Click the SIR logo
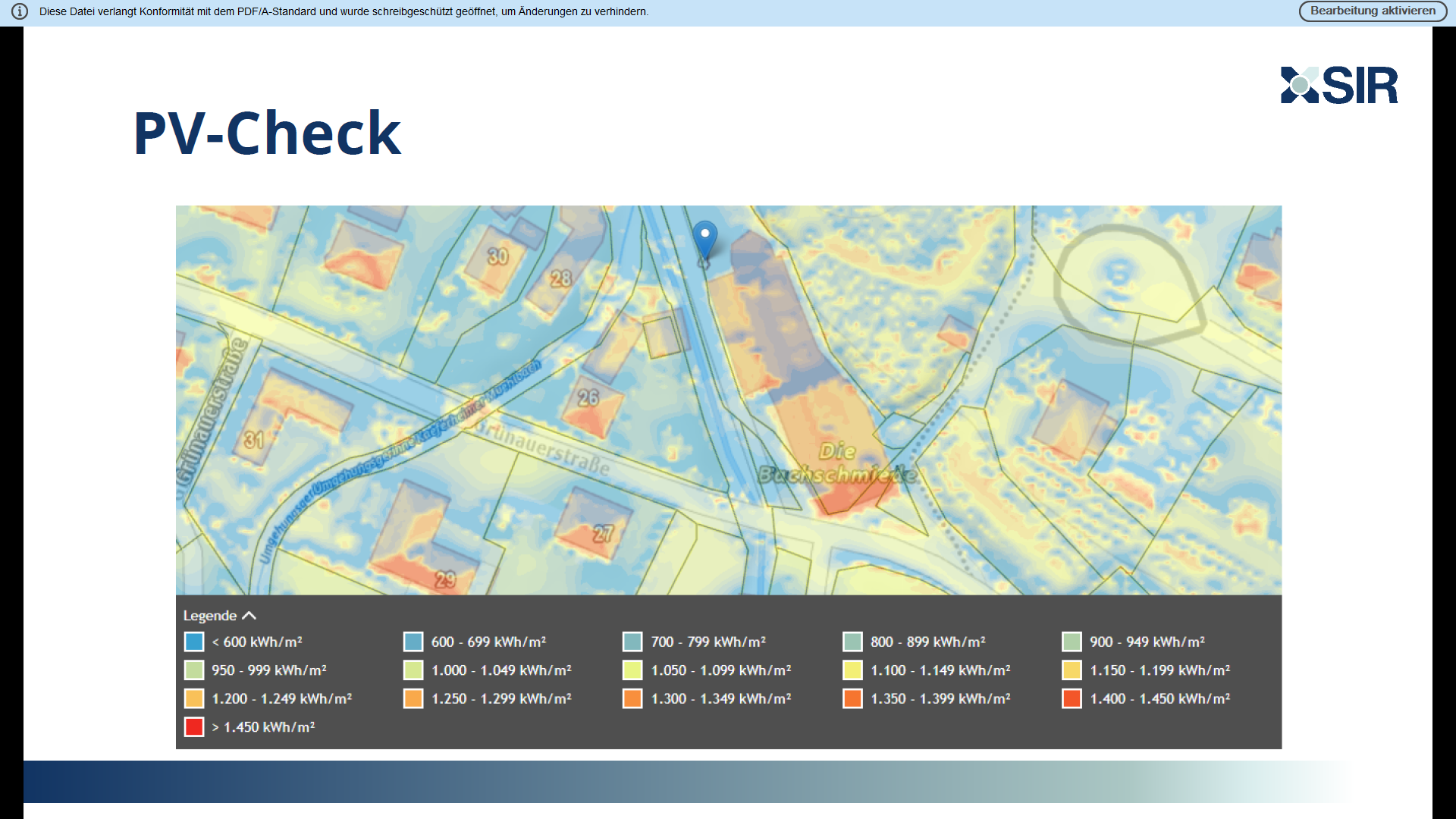1456x819 pixels. (x=1339, y=85)
